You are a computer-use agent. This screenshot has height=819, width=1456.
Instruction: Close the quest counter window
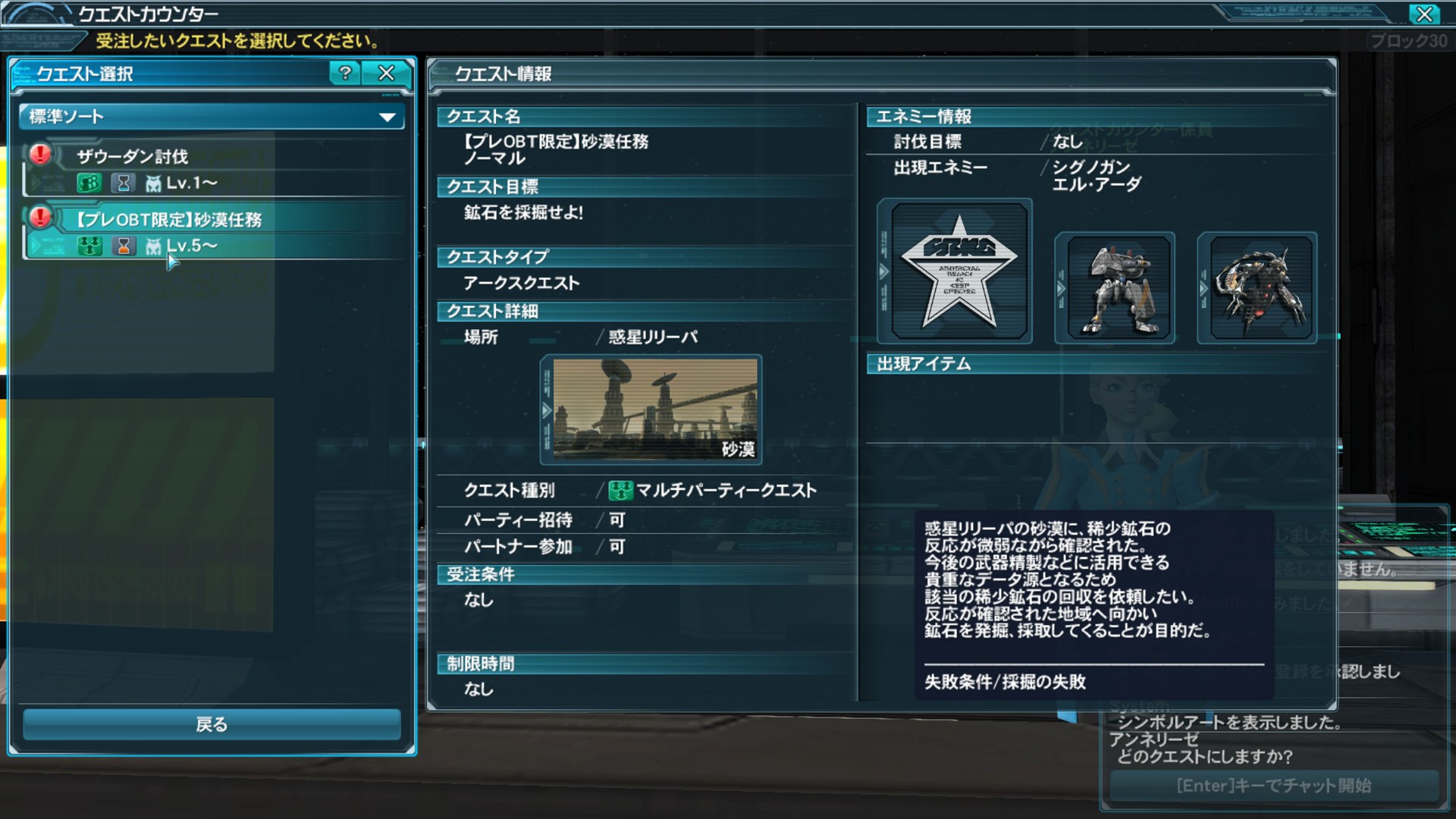click(1425, 14)
